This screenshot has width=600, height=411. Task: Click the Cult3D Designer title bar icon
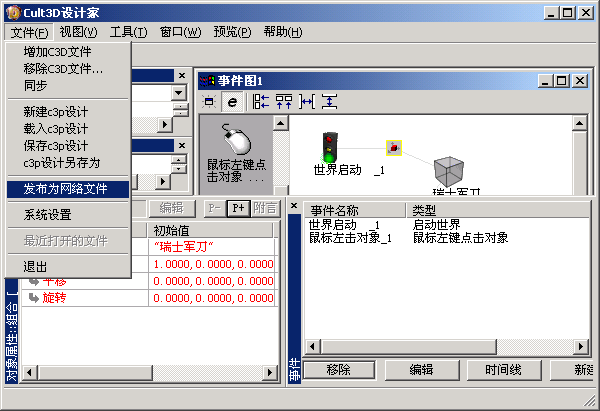click(14, 13)
